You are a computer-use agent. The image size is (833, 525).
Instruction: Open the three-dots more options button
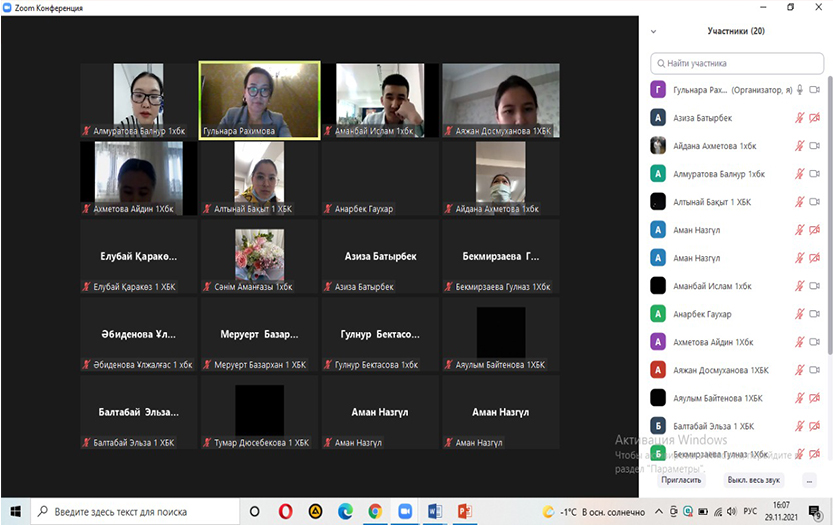click(x=808, y=480)
